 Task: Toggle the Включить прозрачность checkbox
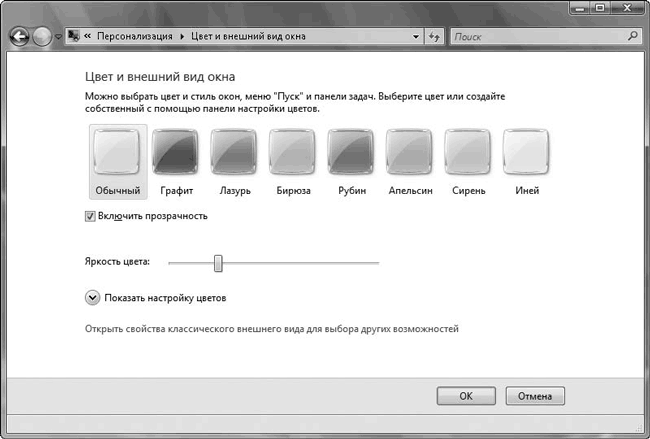(91, 216)
